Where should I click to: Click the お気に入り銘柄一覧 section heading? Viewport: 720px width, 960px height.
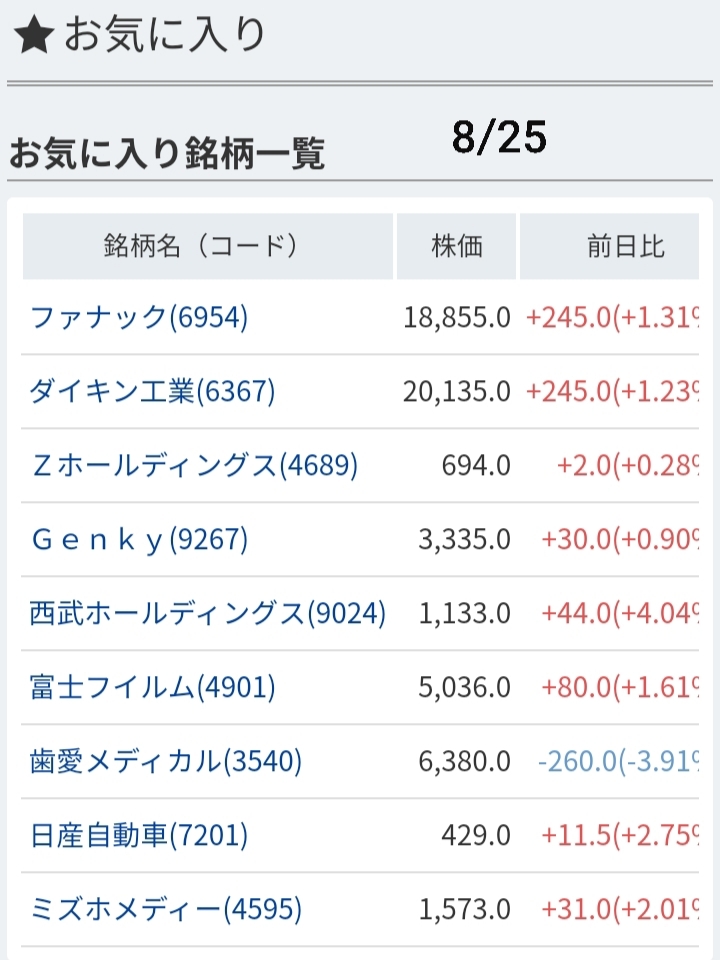pyautogui.click(x=167, y=155)
